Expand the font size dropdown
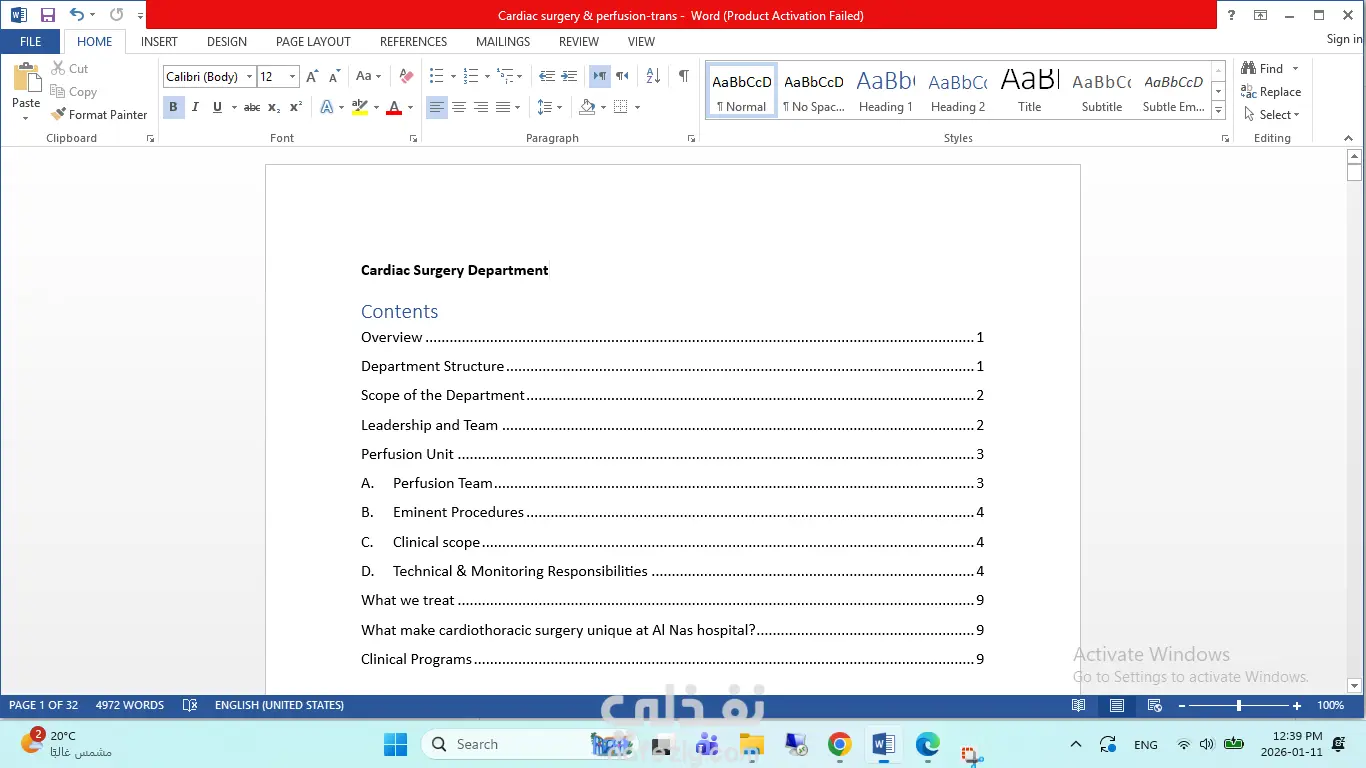The image size is (1366, 768). [x=292, y=77]
